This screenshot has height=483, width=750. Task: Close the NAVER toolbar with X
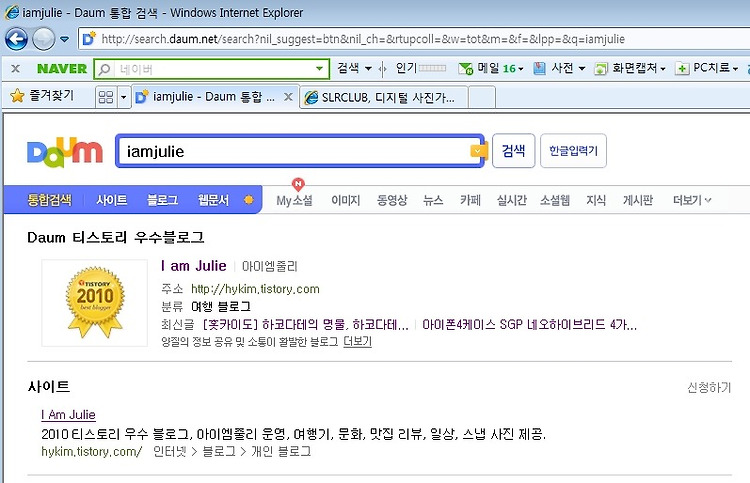(x=15, y=69)
